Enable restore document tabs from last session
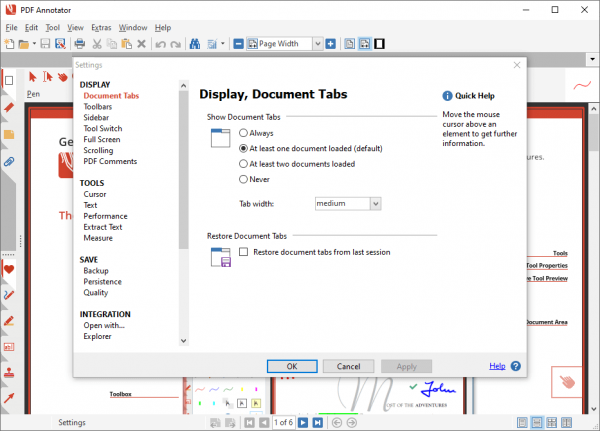The image size is (600, 431). tap(244, 254)
